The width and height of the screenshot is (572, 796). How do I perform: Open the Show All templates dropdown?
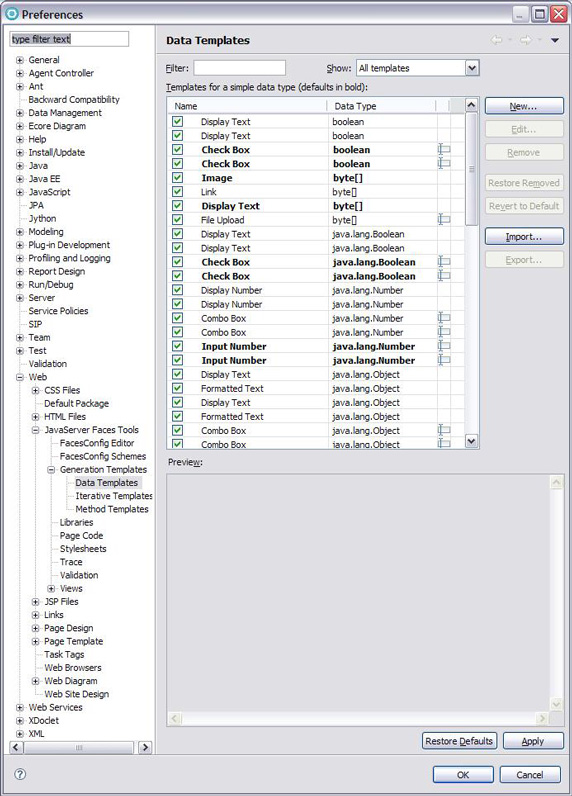pos(472,68)
